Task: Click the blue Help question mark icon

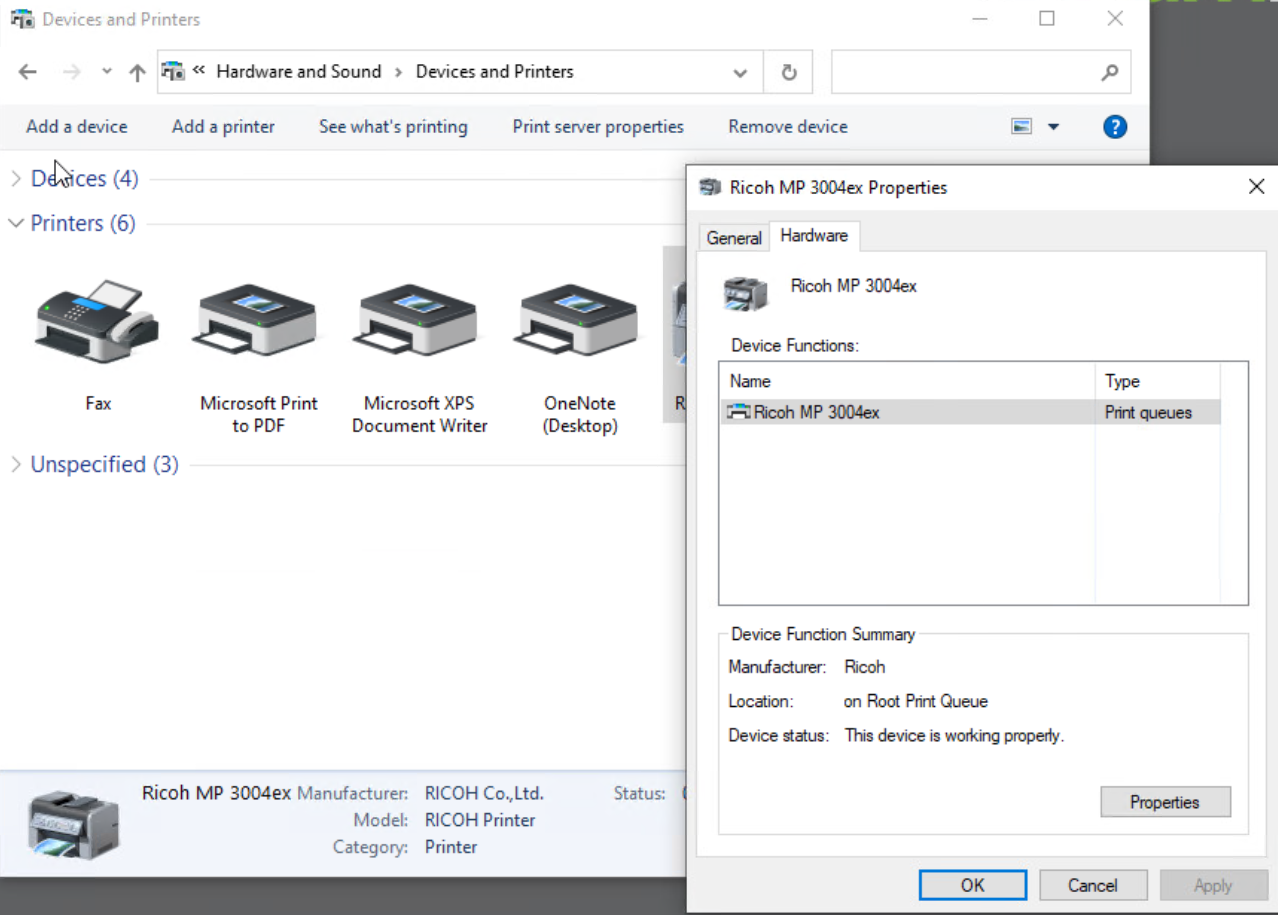Action: pos(1114,126)
